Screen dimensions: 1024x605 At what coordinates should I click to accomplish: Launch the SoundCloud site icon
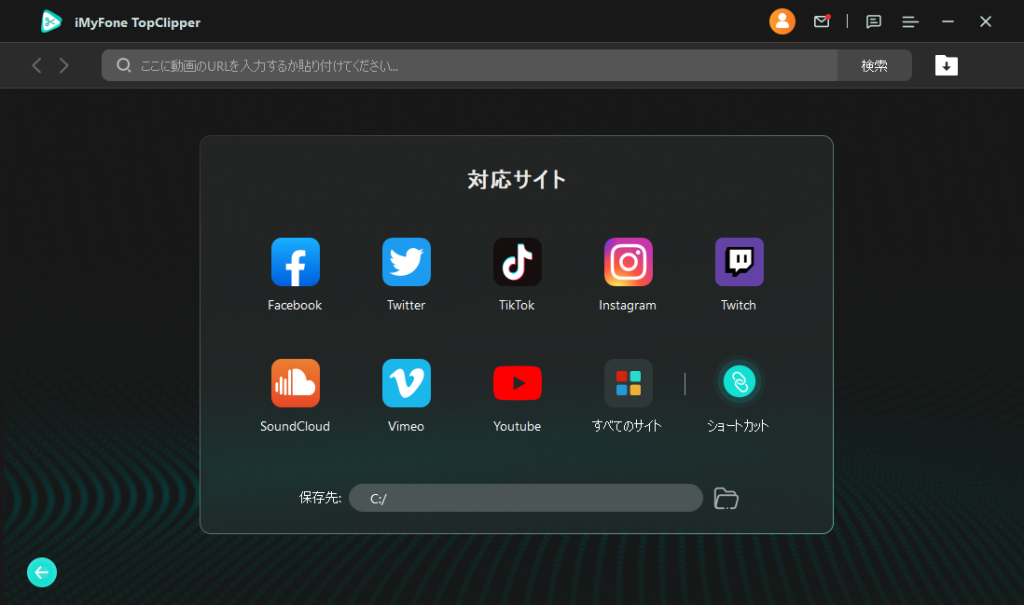[x=295, y=383]
